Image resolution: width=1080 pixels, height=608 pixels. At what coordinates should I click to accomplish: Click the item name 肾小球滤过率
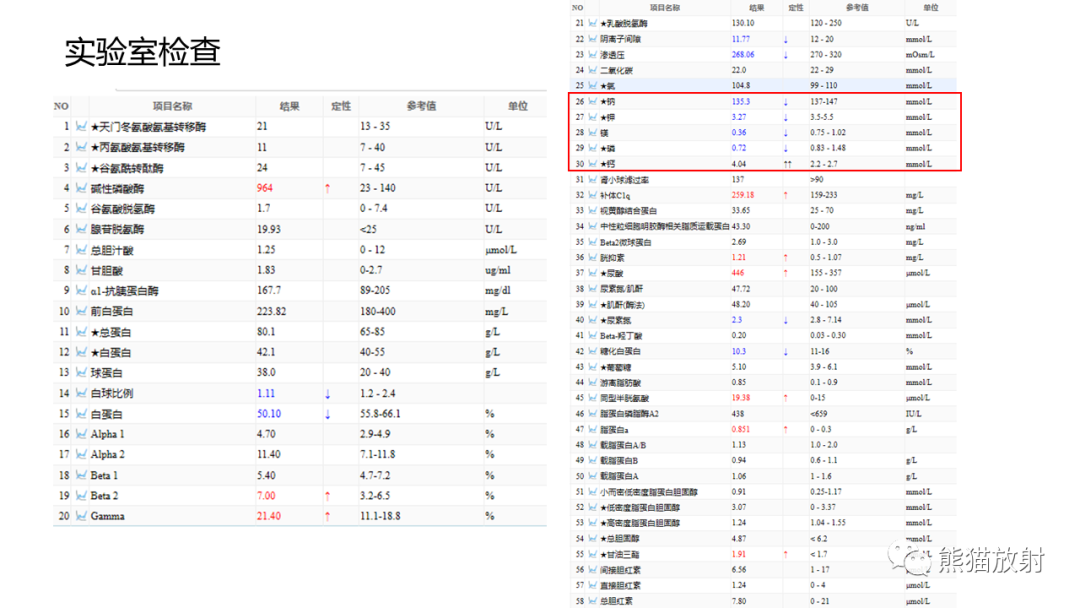point(624,180)
